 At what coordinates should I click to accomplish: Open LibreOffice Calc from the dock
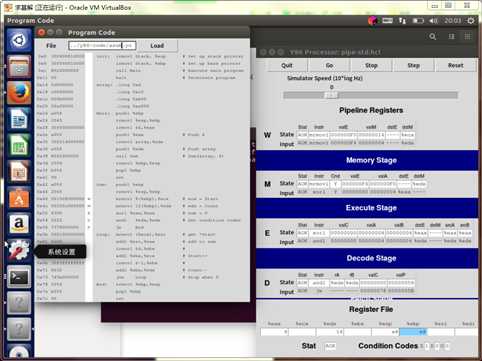coord(19,145)
